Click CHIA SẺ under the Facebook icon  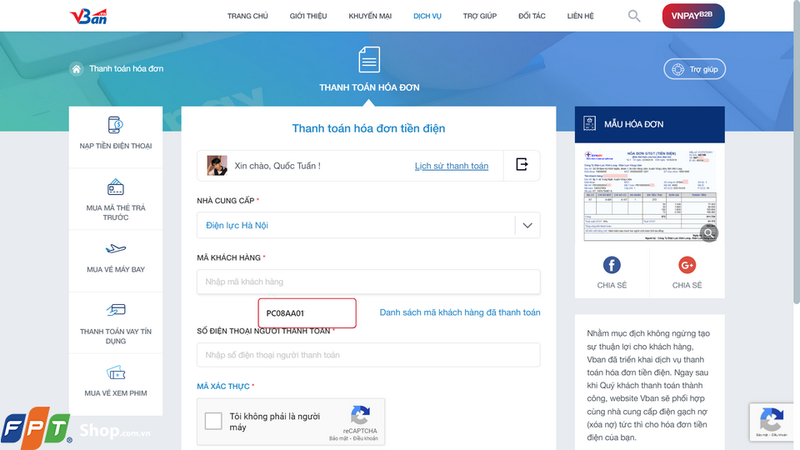tap(612, 285)
